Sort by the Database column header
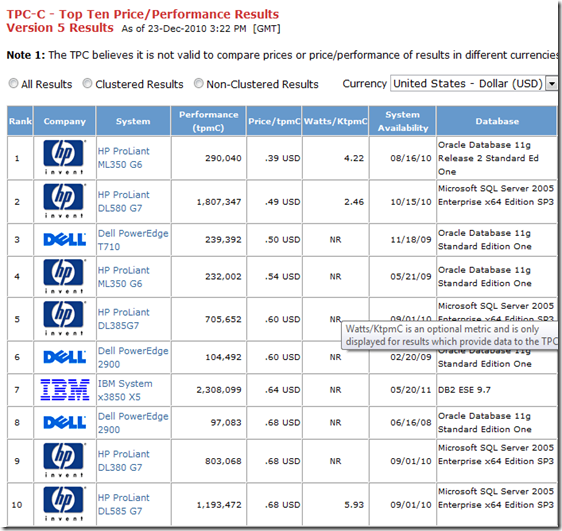The width and height of the screenshot is (562, 531). coord(497,121)
